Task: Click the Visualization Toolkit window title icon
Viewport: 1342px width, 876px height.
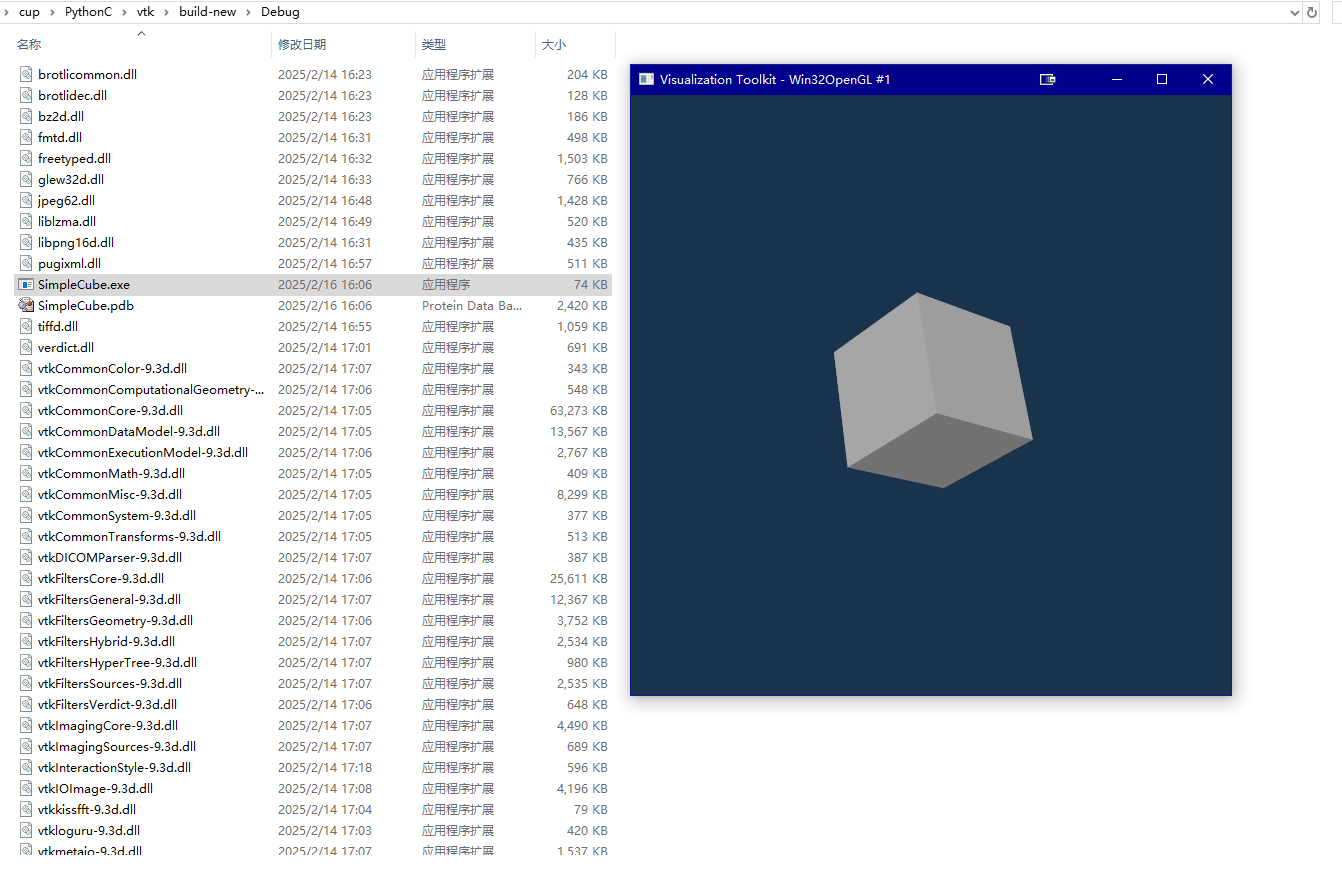Action: (x=646, y=79)
